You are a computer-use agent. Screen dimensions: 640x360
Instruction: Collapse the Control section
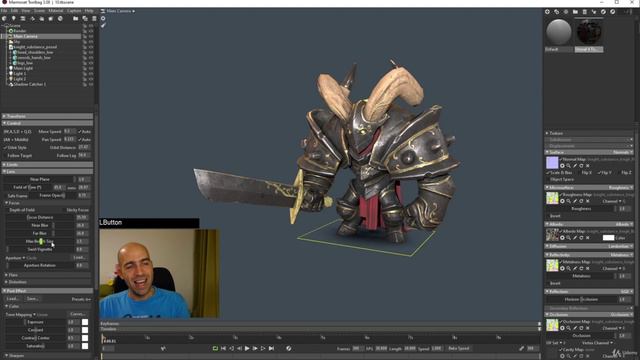(47, 123)
